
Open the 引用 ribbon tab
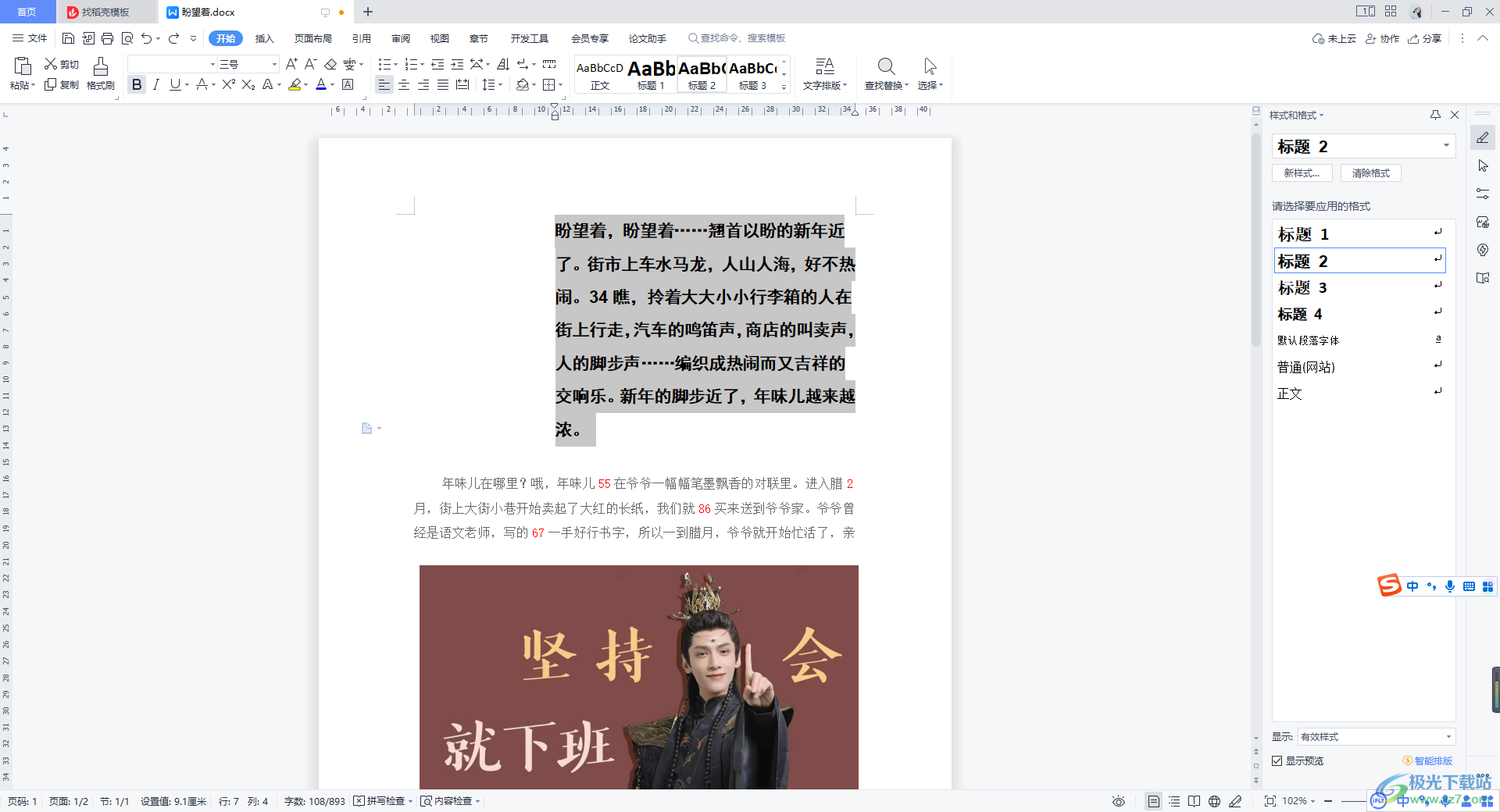point(361,38)
